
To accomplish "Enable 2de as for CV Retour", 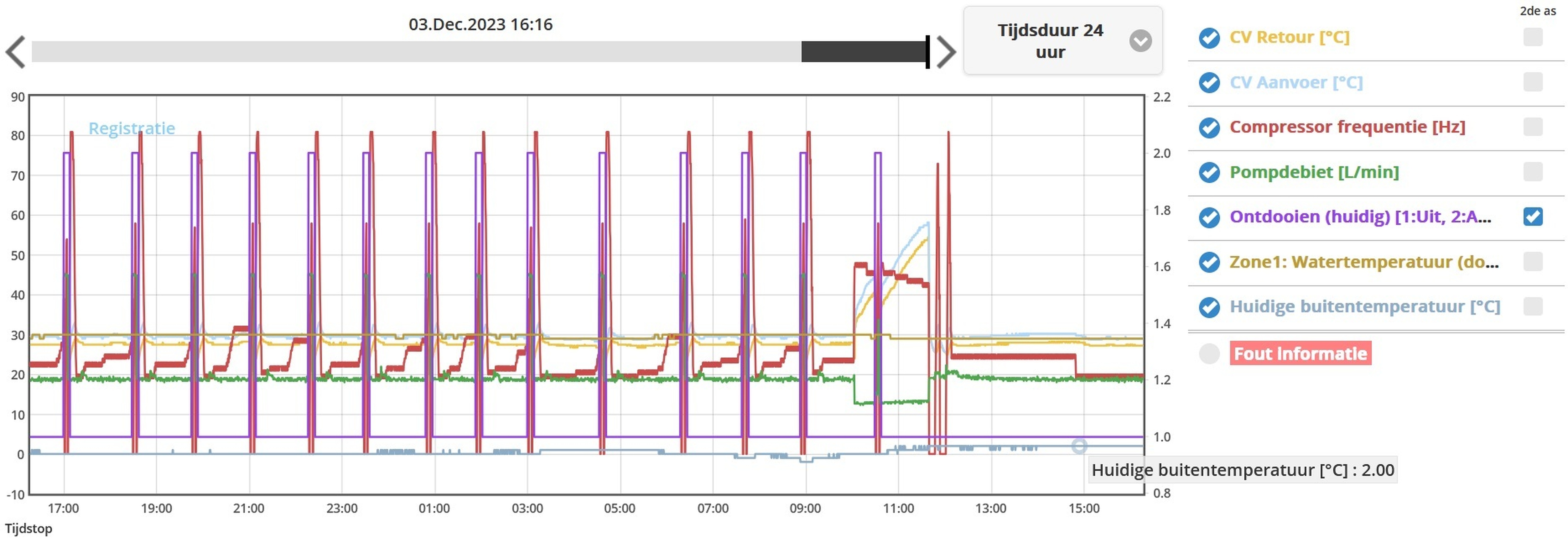I will tap(1533, 37).
